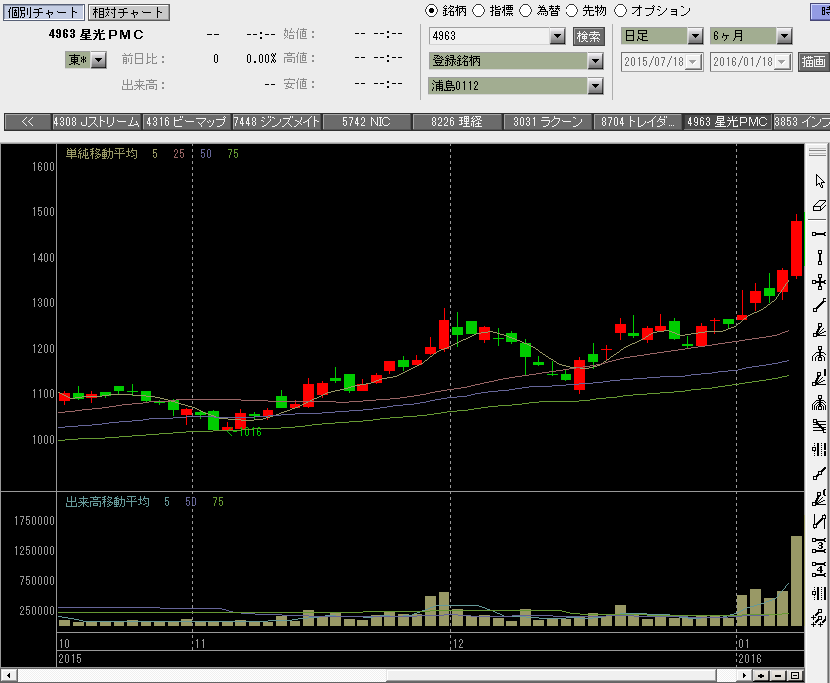The width and height of the screenshot is (830, 683).
Task: Click the 単純移動平均 indicator label
Action: click(102, 154)
